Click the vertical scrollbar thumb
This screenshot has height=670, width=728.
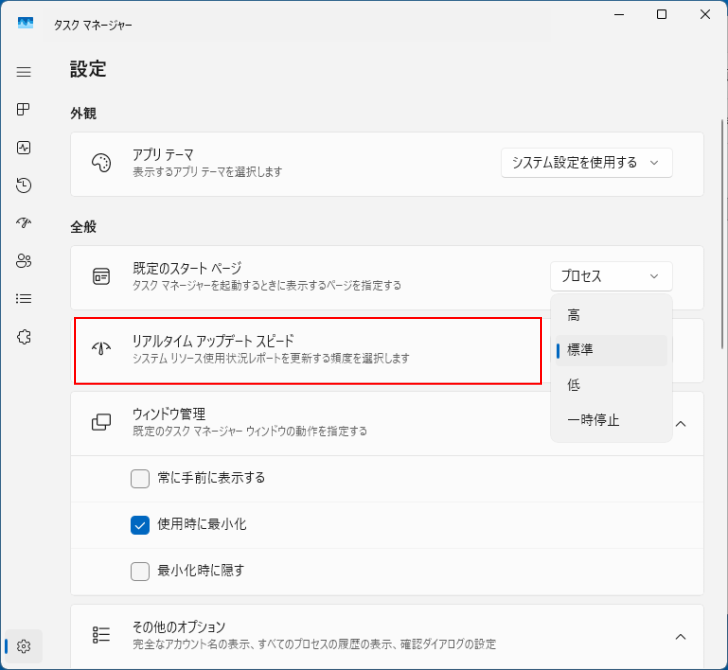(x=722, y=234)
